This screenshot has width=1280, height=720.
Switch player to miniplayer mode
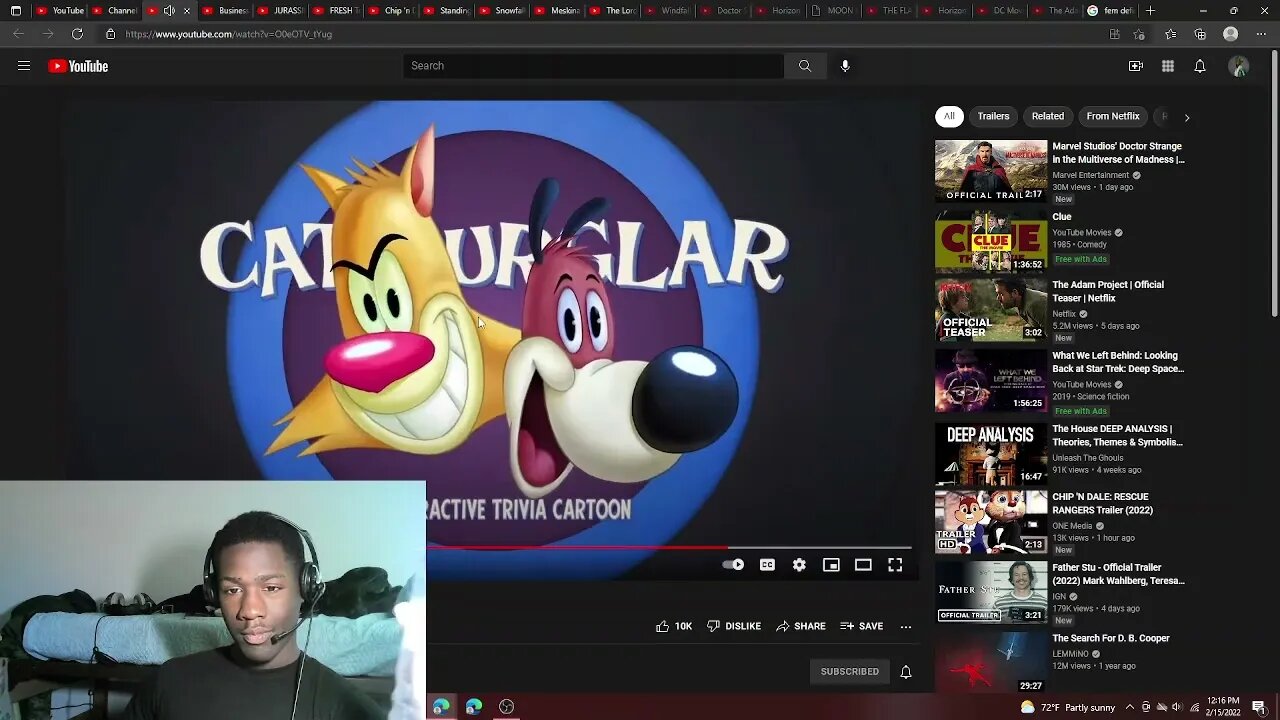point(831,565)
